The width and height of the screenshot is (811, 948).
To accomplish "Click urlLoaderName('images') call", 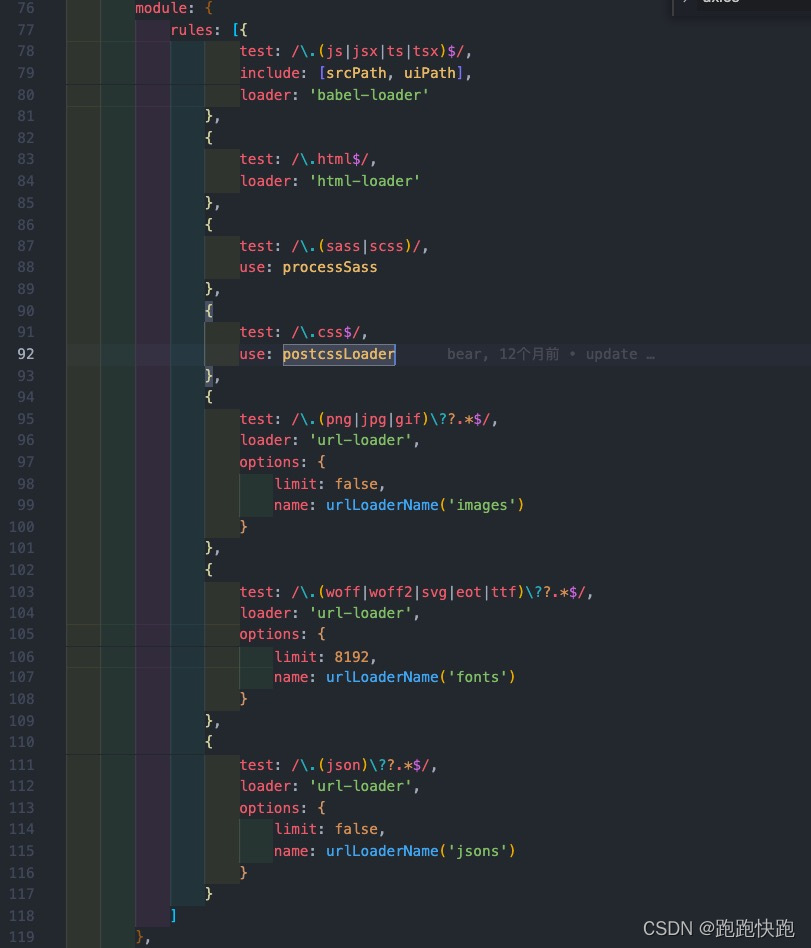I will tap(425, 505).
